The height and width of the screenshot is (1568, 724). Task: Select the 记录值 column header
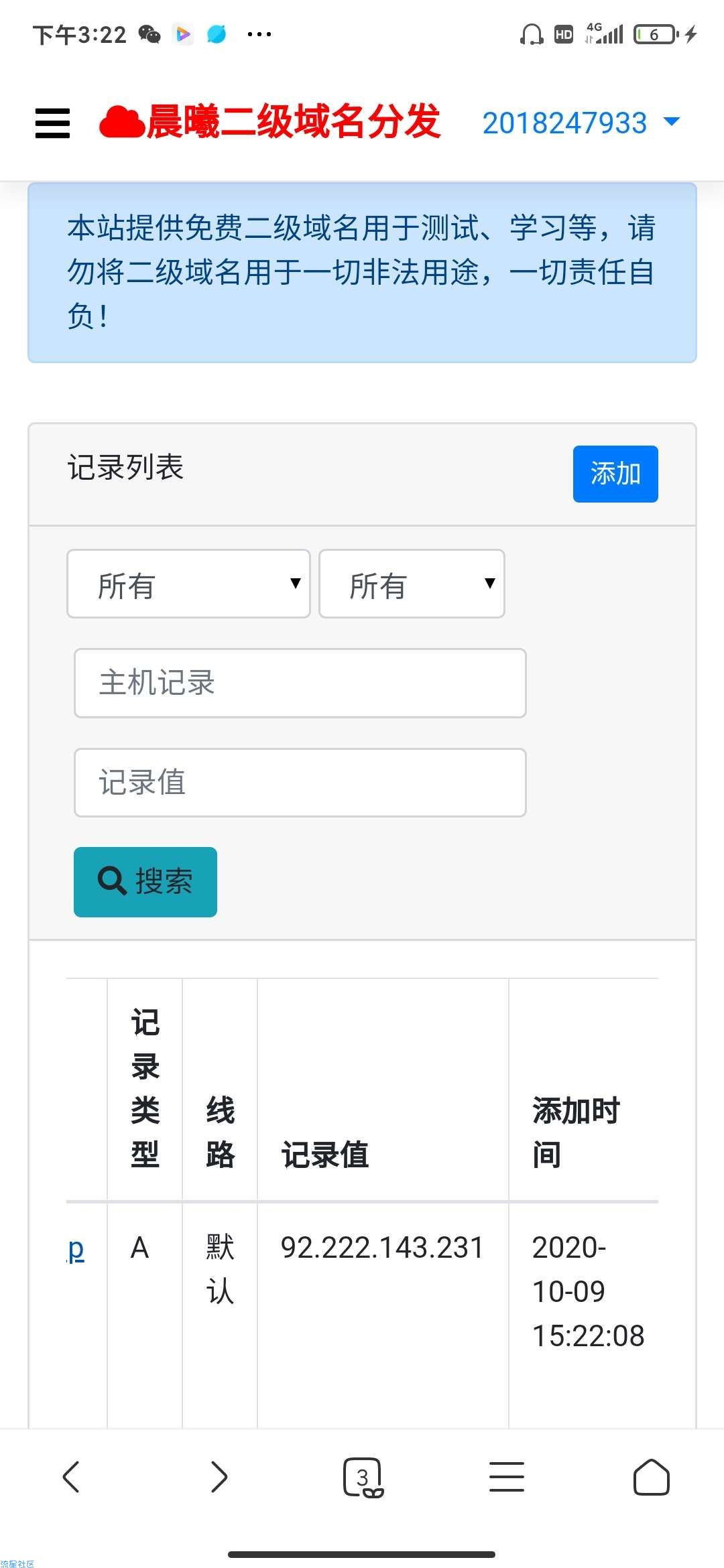[325, 1155]
